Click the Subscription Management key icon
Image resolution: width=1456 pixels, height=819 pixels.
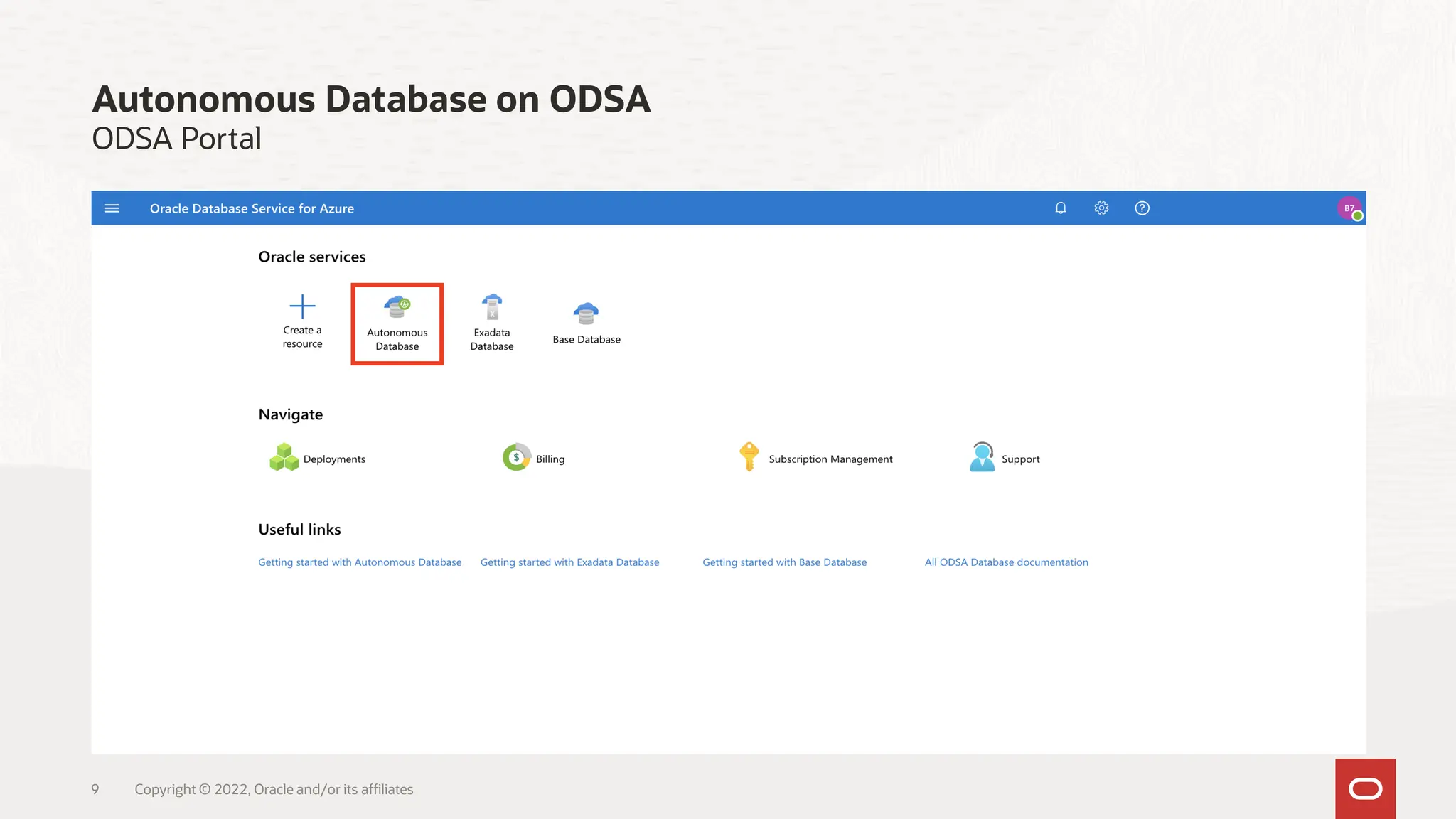coord(749,456)
